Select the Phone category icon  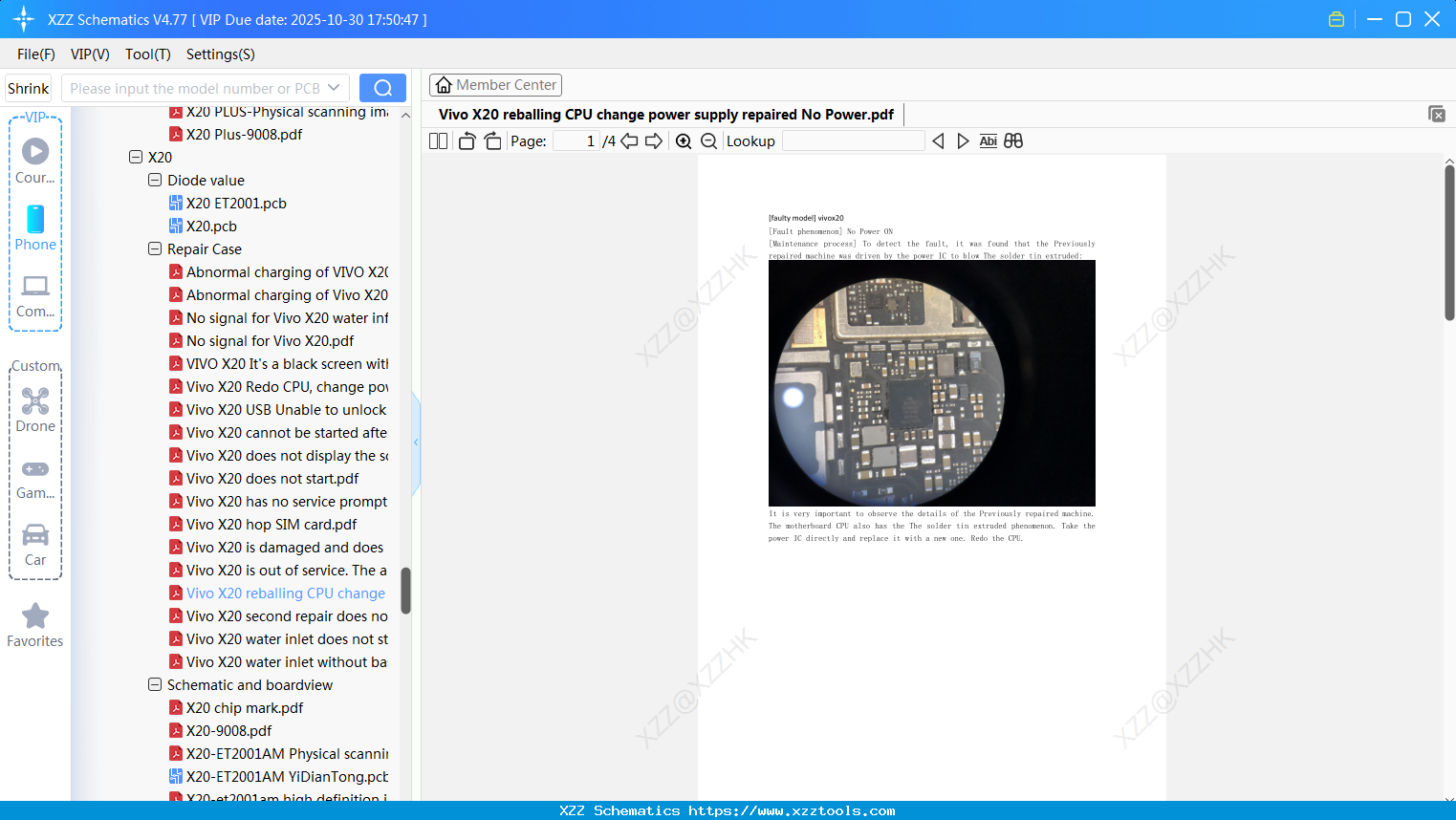coord(35,228)
